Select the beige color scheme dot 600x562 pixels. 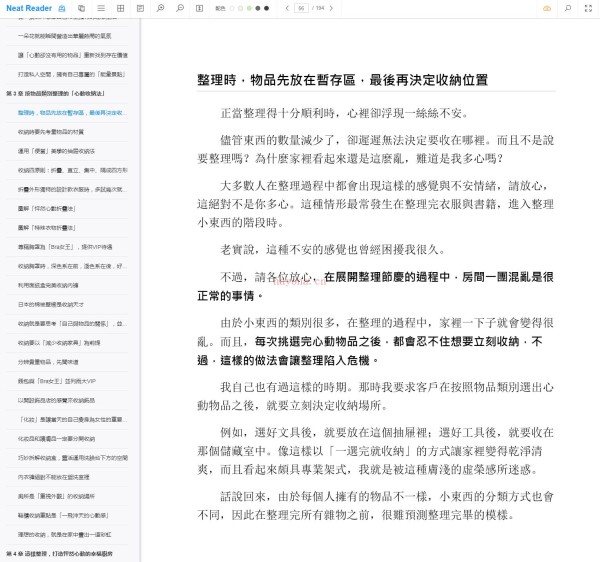pos(240,8)
